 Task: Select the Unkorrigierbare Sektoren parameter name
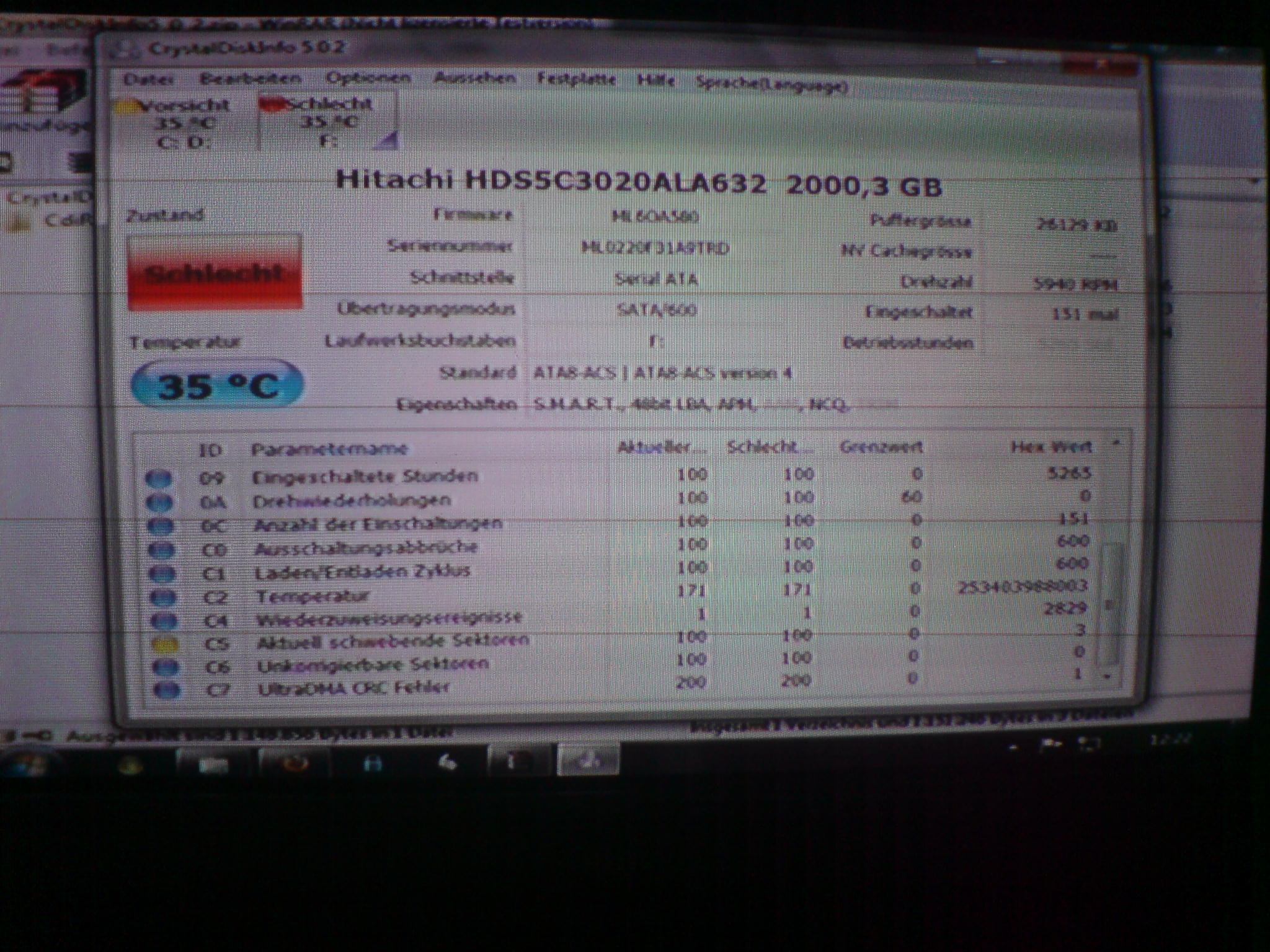(373, 664)
